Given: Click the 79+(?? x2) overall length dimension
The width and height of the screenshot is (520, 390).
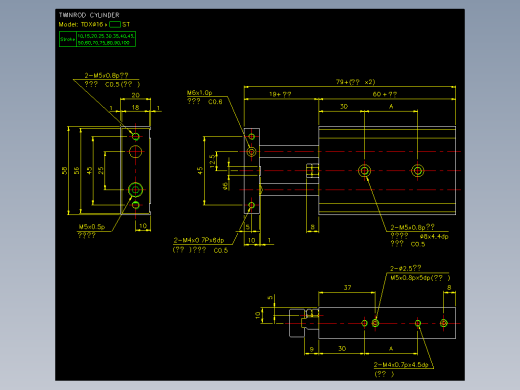Looking at the screenshot, I should click(355, 82).
